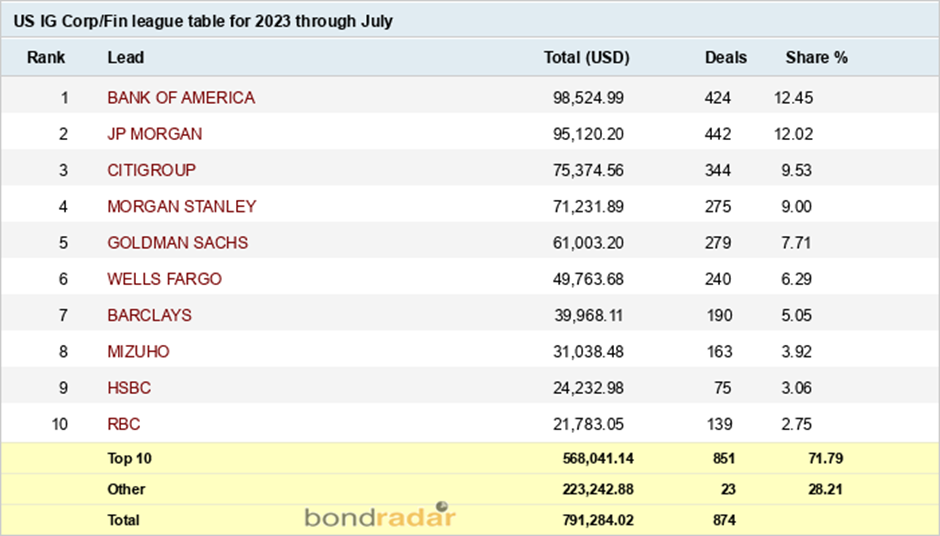Select total value 24,232.98
Viewport: 940px width, 536px height.
588,388
